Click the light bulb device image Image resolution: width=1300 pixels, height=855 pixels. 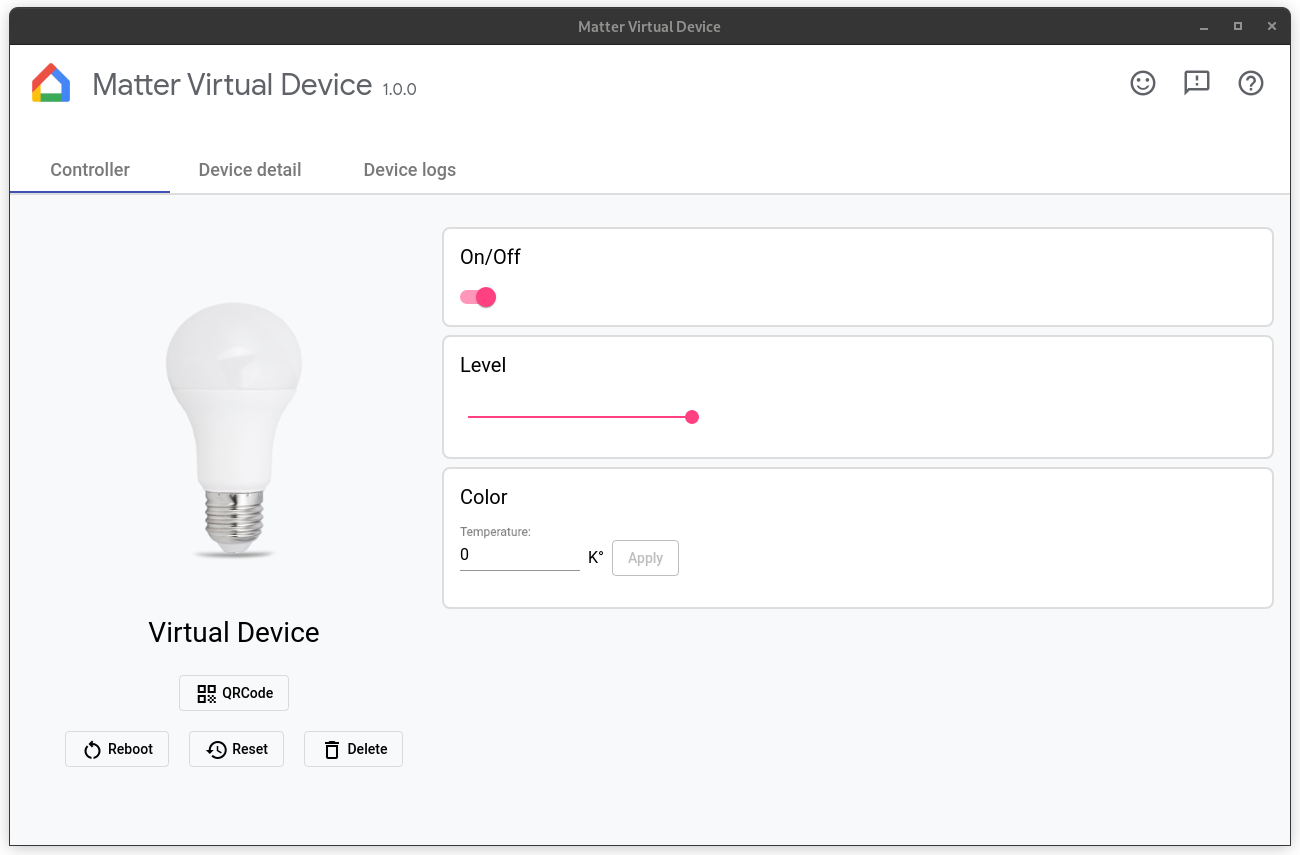point(234,430)
